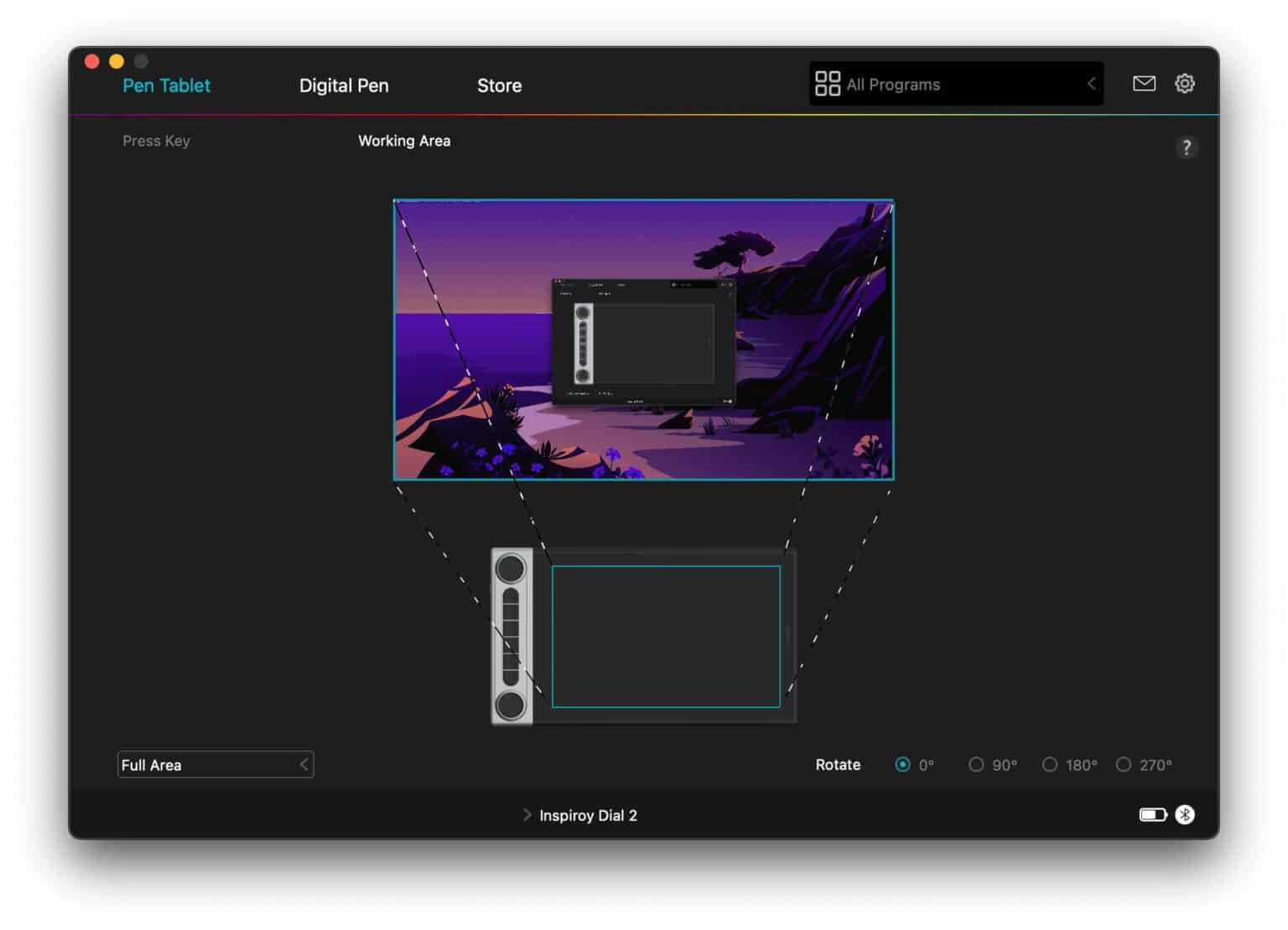This screenshot has height=930, width=1288.
Task: Open the mail messages icon
Action: 1144,83
